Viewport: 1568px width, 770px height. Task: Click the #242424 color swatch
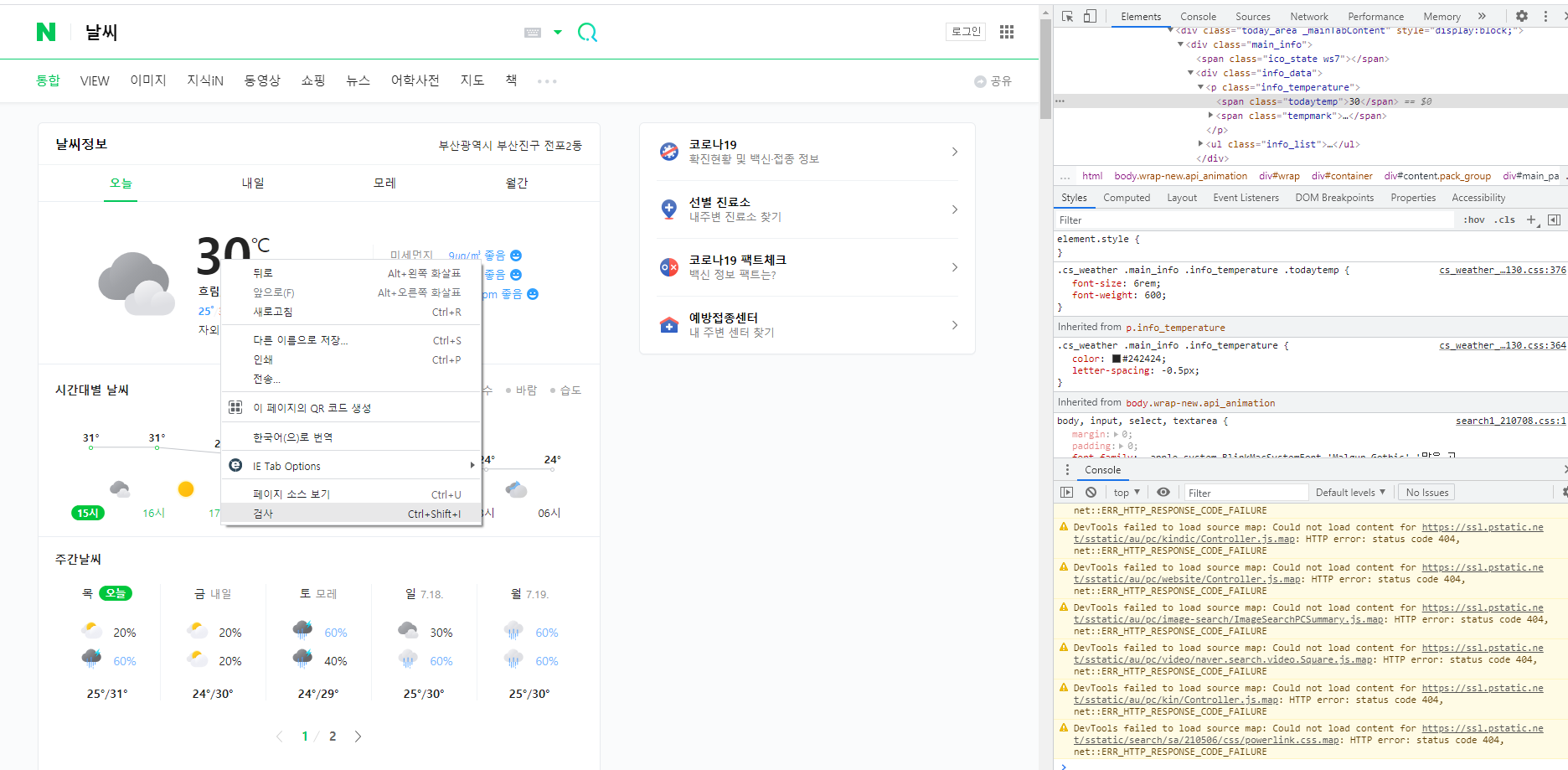[1117, 359]
